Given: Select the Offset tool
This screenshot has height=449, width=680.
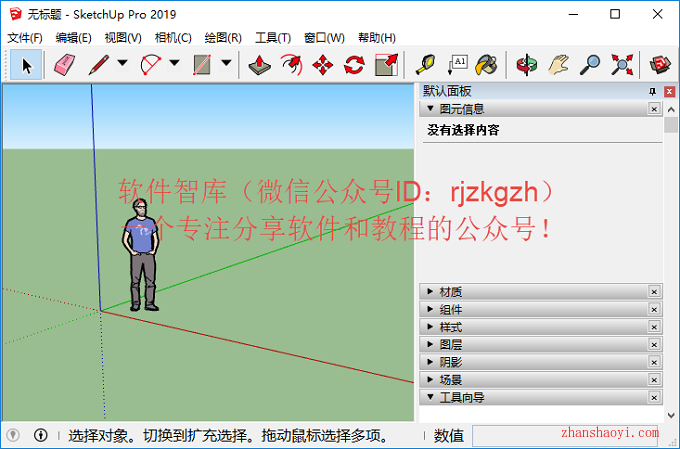Looking at the screenshot, I should (x=291, y=65).
